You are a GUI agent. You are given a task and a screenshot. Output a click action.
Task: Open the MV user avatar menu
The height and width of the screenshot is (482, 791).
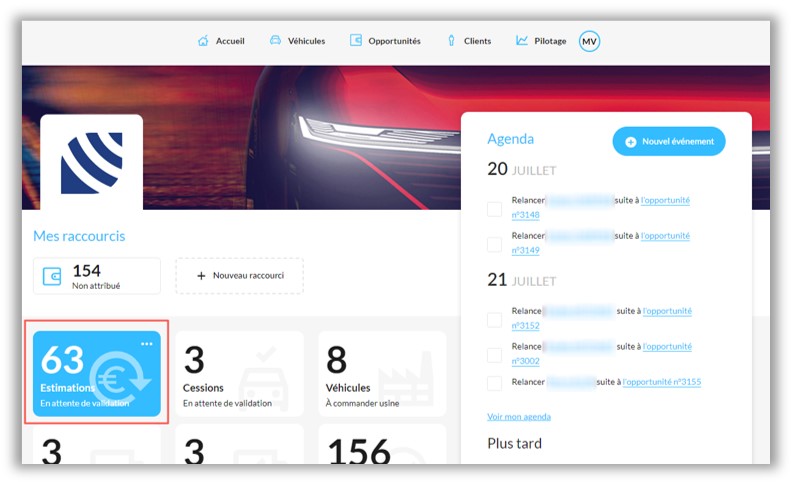pyautogui.click(x=589, y=41)
